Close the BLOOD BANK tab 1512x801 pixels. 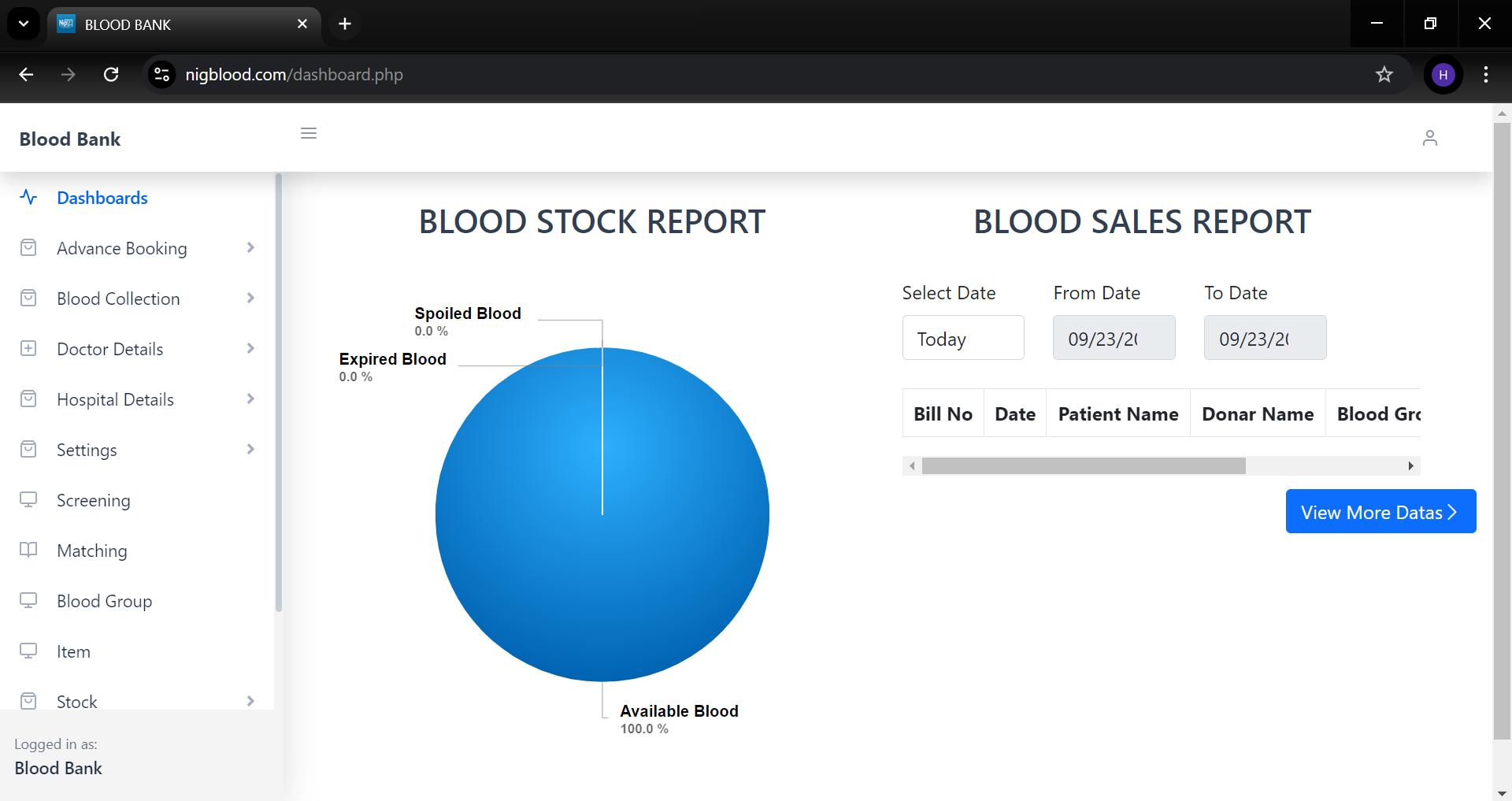(302, 24)
